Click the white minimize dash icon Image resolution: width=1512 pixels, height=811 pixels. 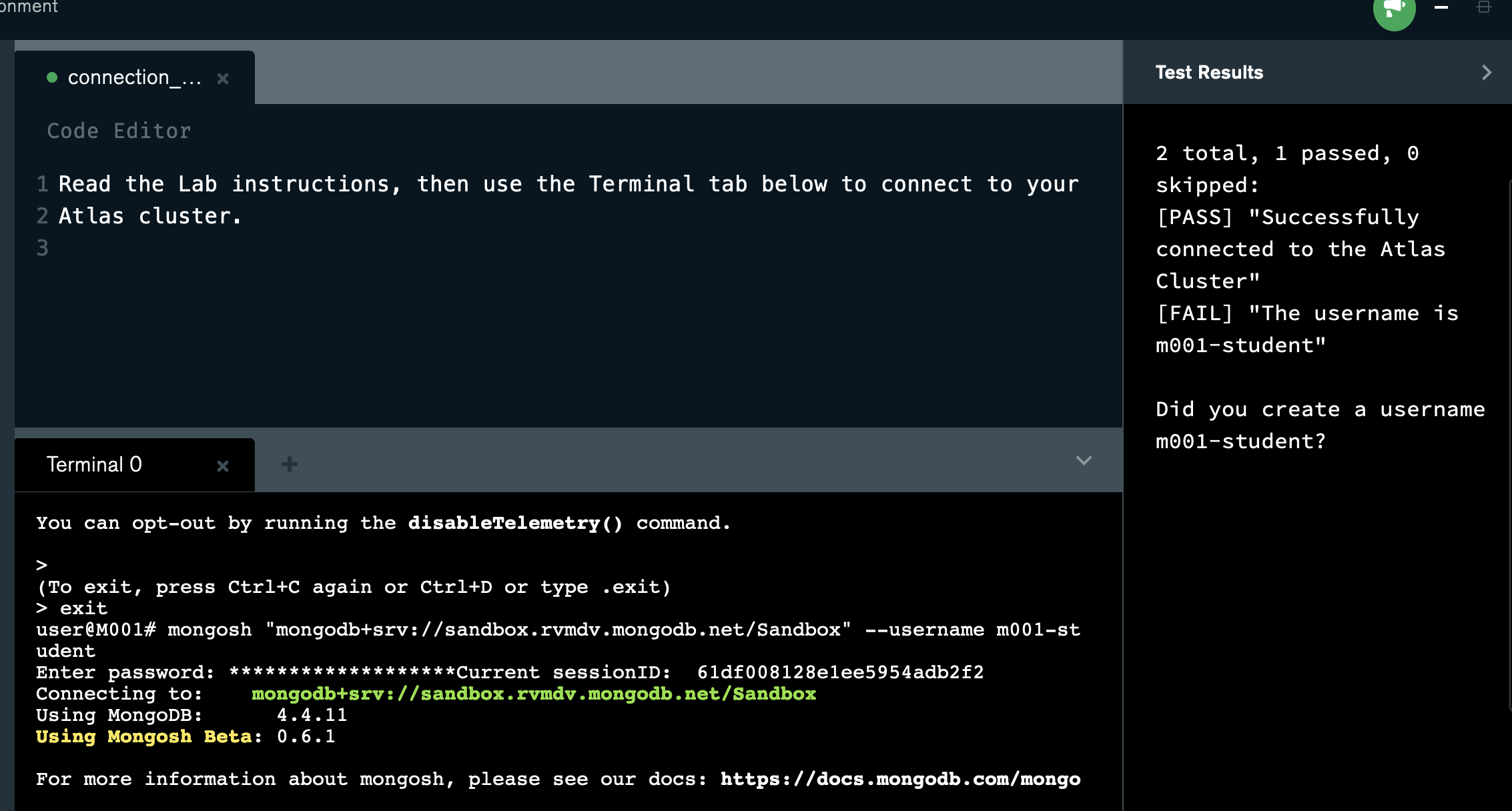[1441, 7]
